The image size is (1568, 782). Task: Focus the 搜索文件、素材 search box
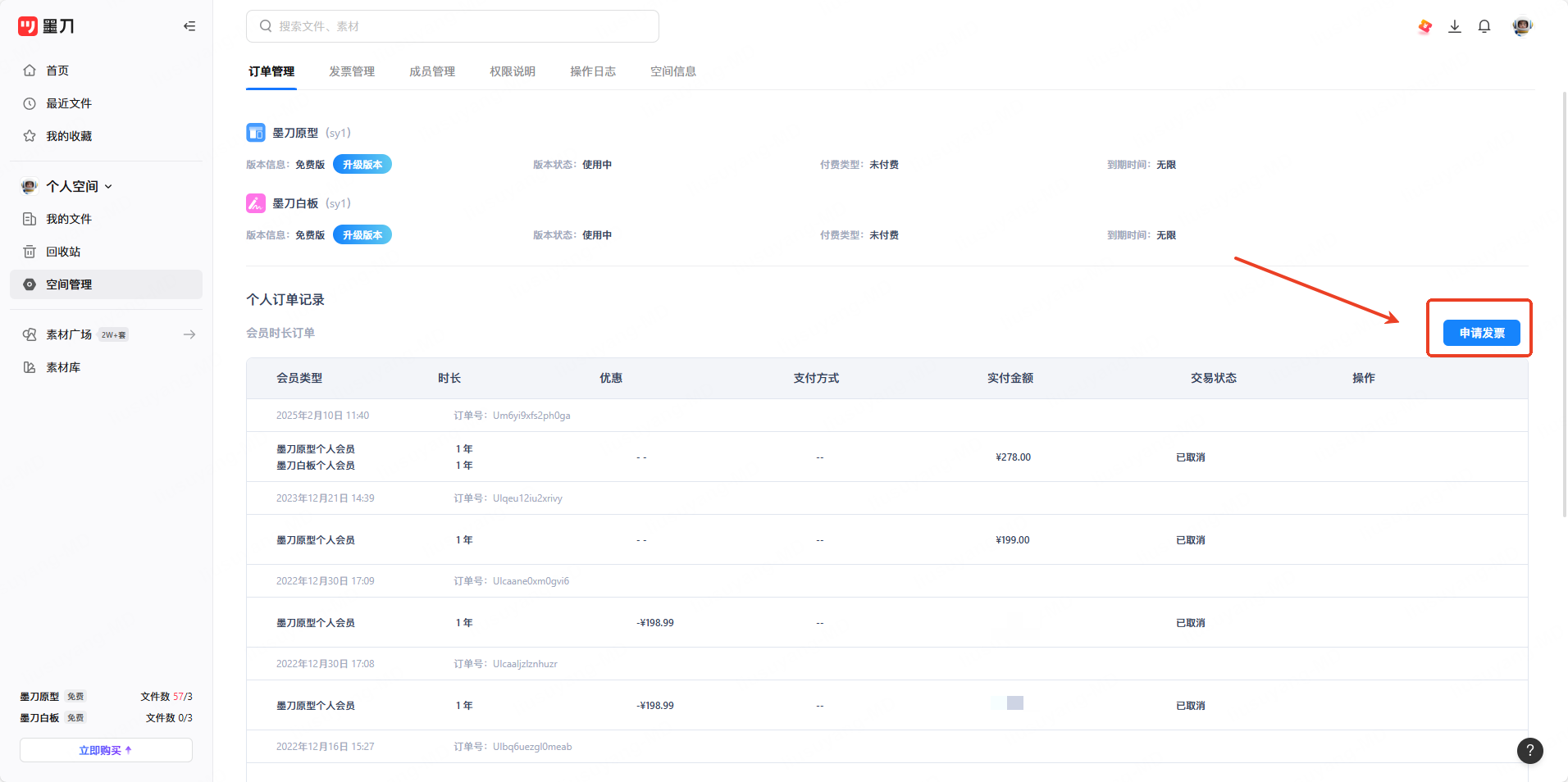tap(453, 26)
